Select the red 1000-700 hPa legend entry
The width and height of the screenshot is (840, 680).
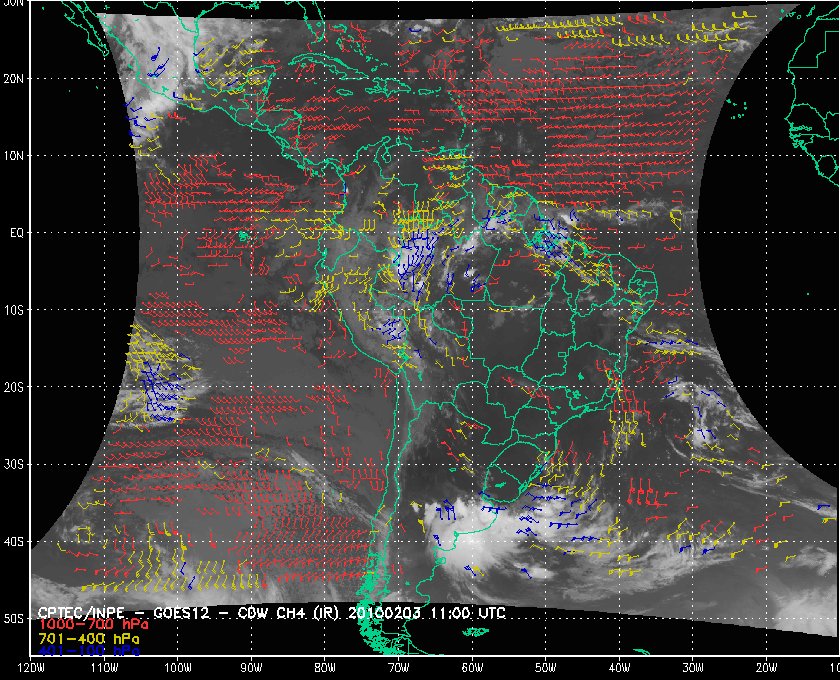[x=93, y=625]
